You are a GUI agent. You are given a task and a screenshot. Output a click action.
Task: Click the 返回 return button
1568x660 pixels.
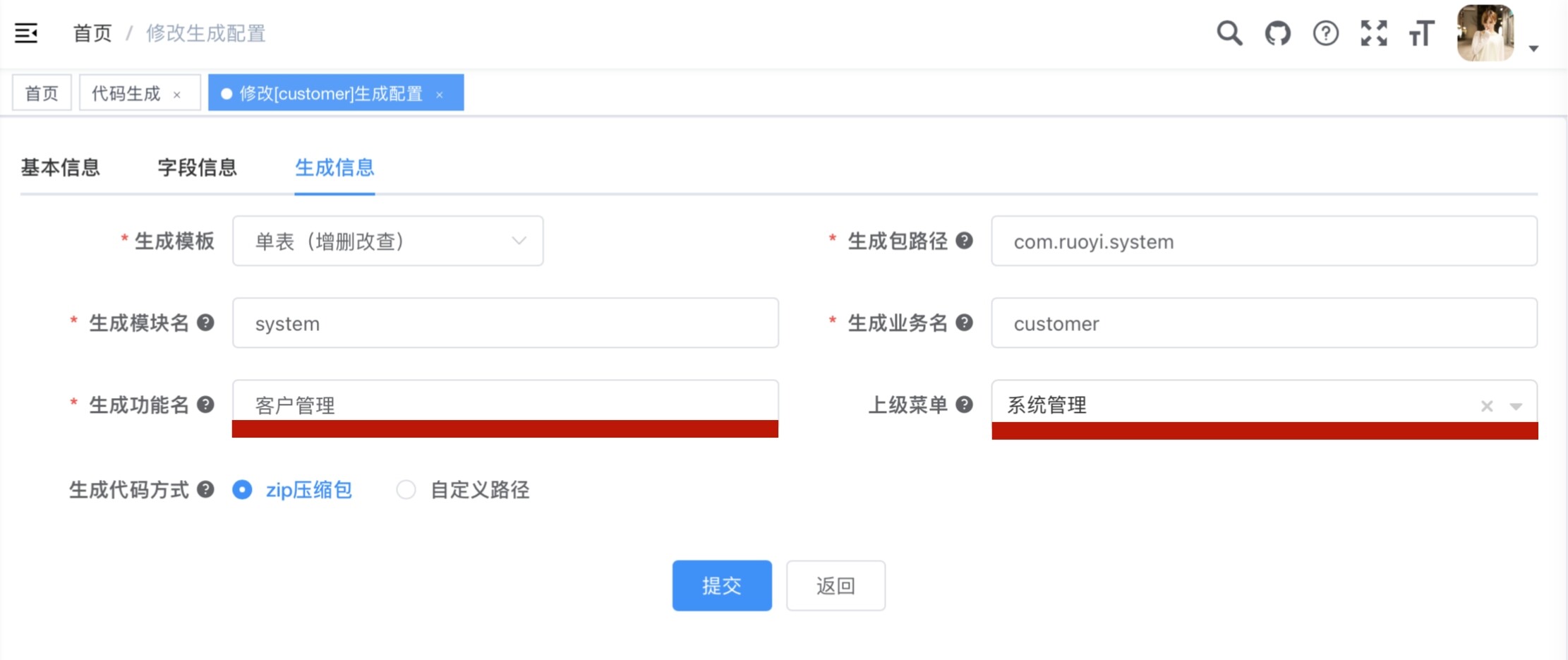[x=836, y=584]
